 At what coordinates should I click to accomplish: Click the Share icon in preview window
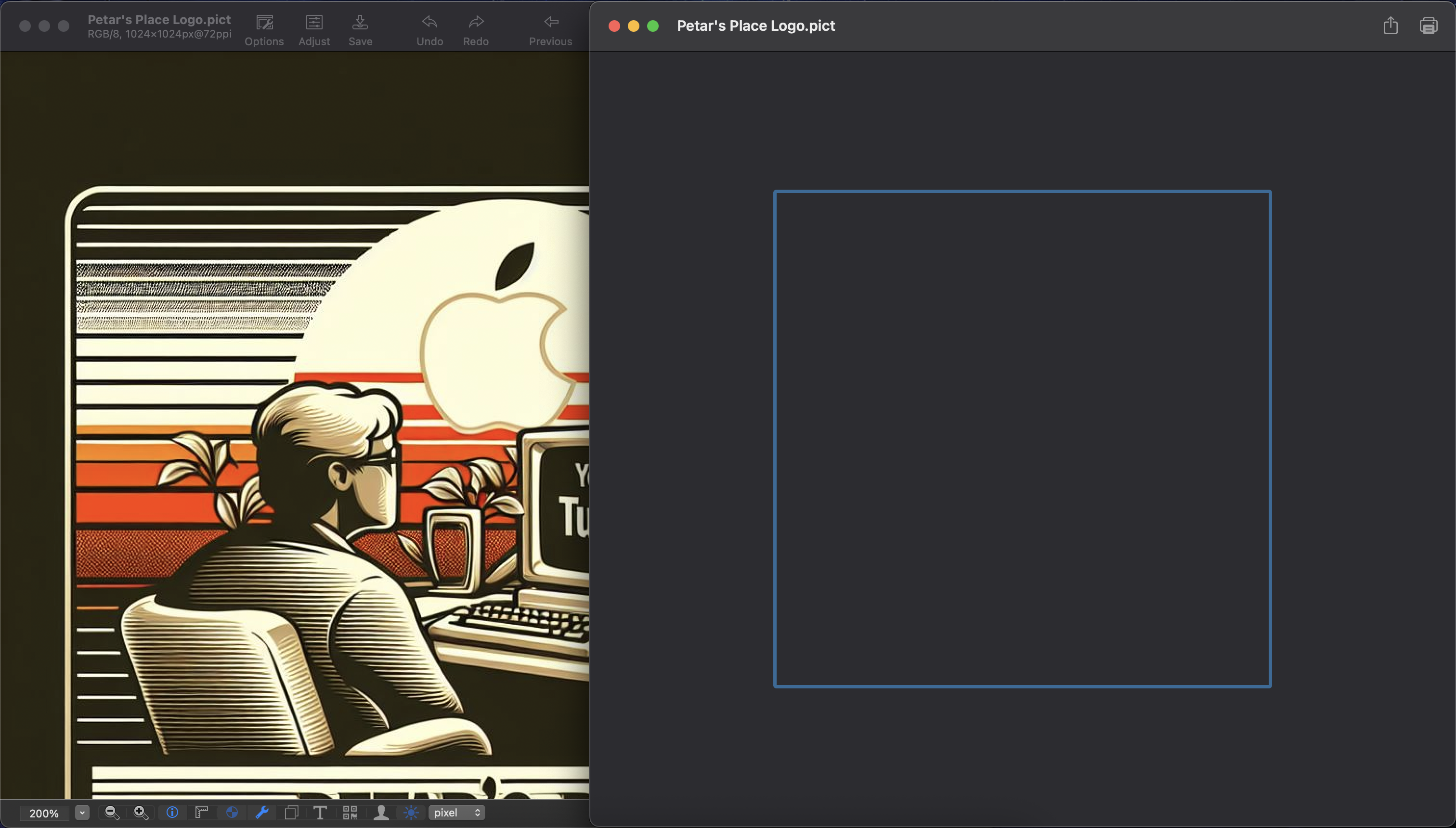[1391, 26]
